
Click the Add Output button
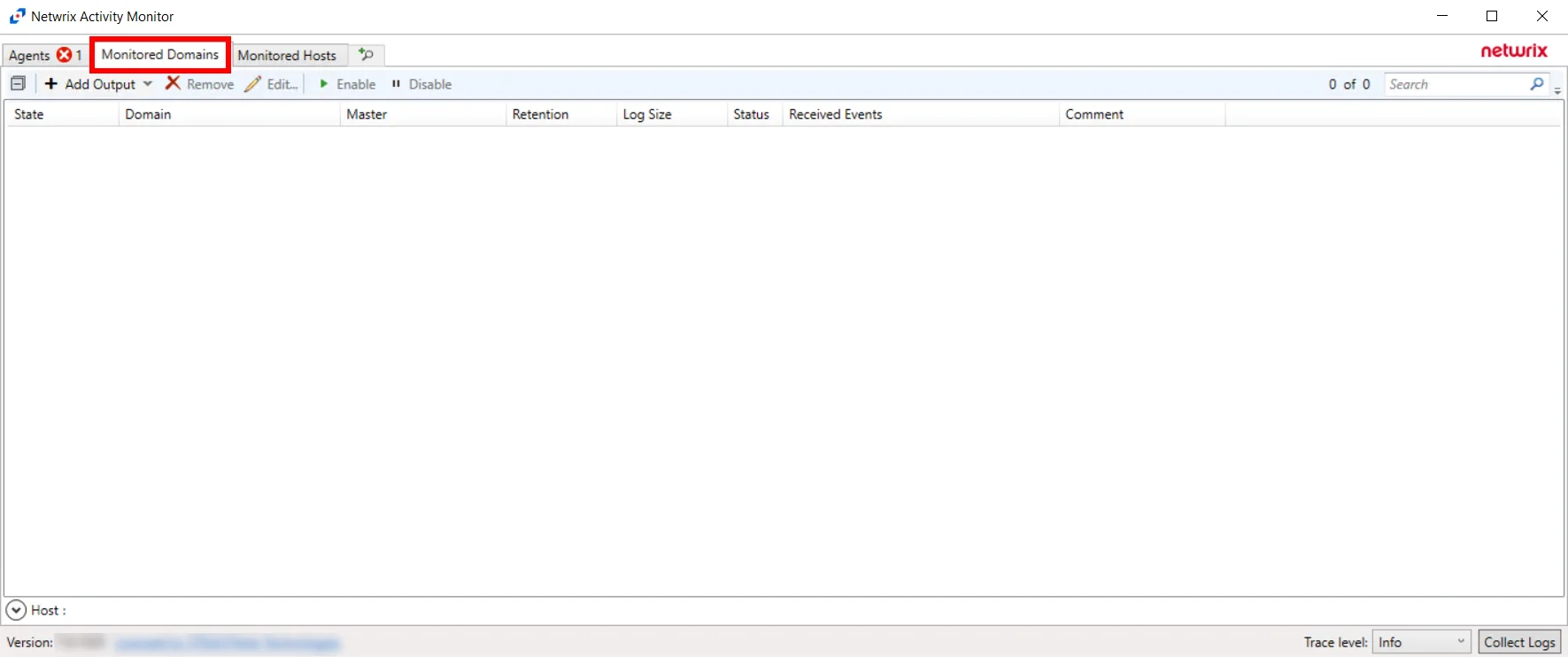90,84
